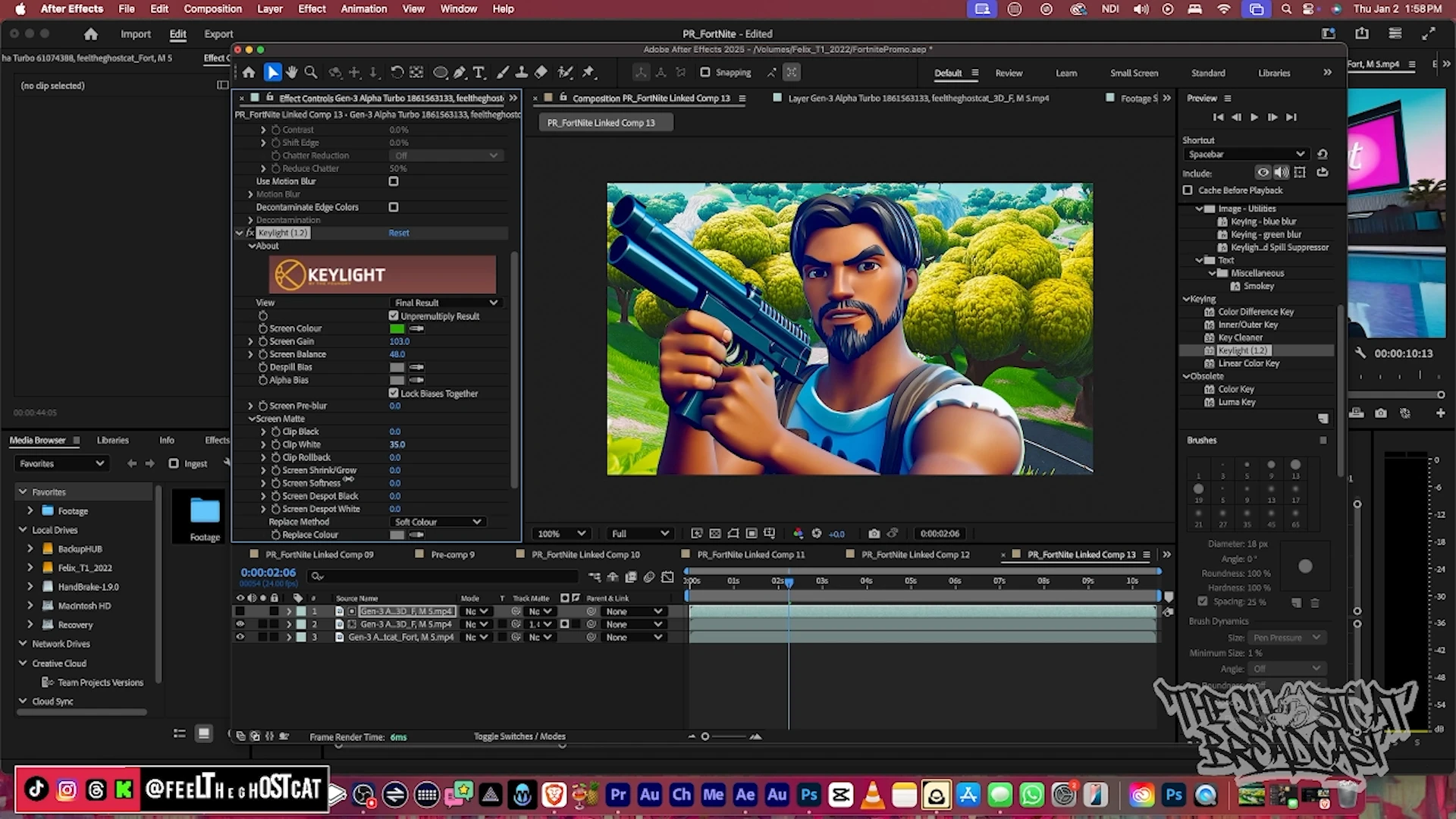Click the Take Snapshot camera icon in viewer
1456x819 pixels.
(x=874, y=534)
